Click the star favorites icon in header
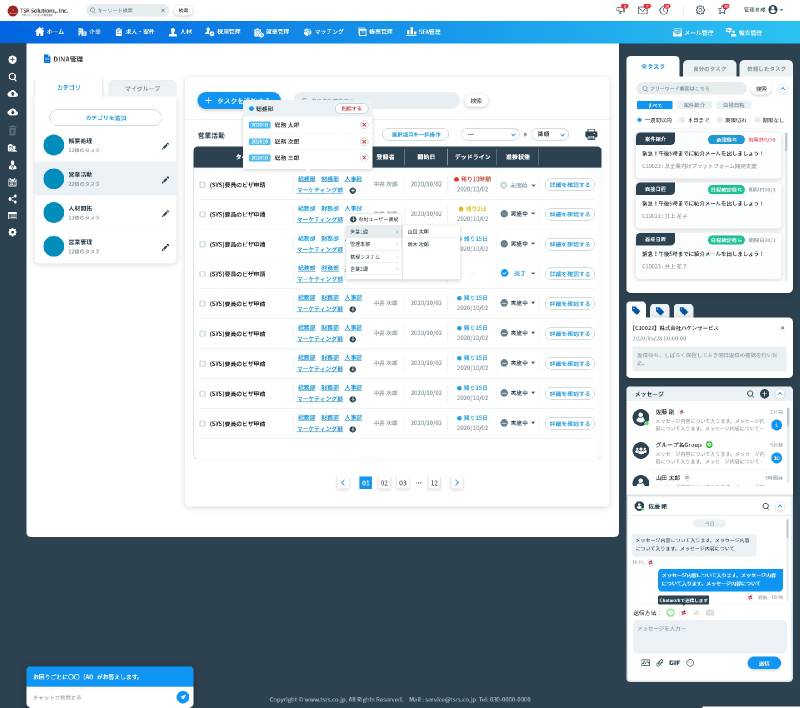This screenshot has height=708, width=800. (722, 10)
